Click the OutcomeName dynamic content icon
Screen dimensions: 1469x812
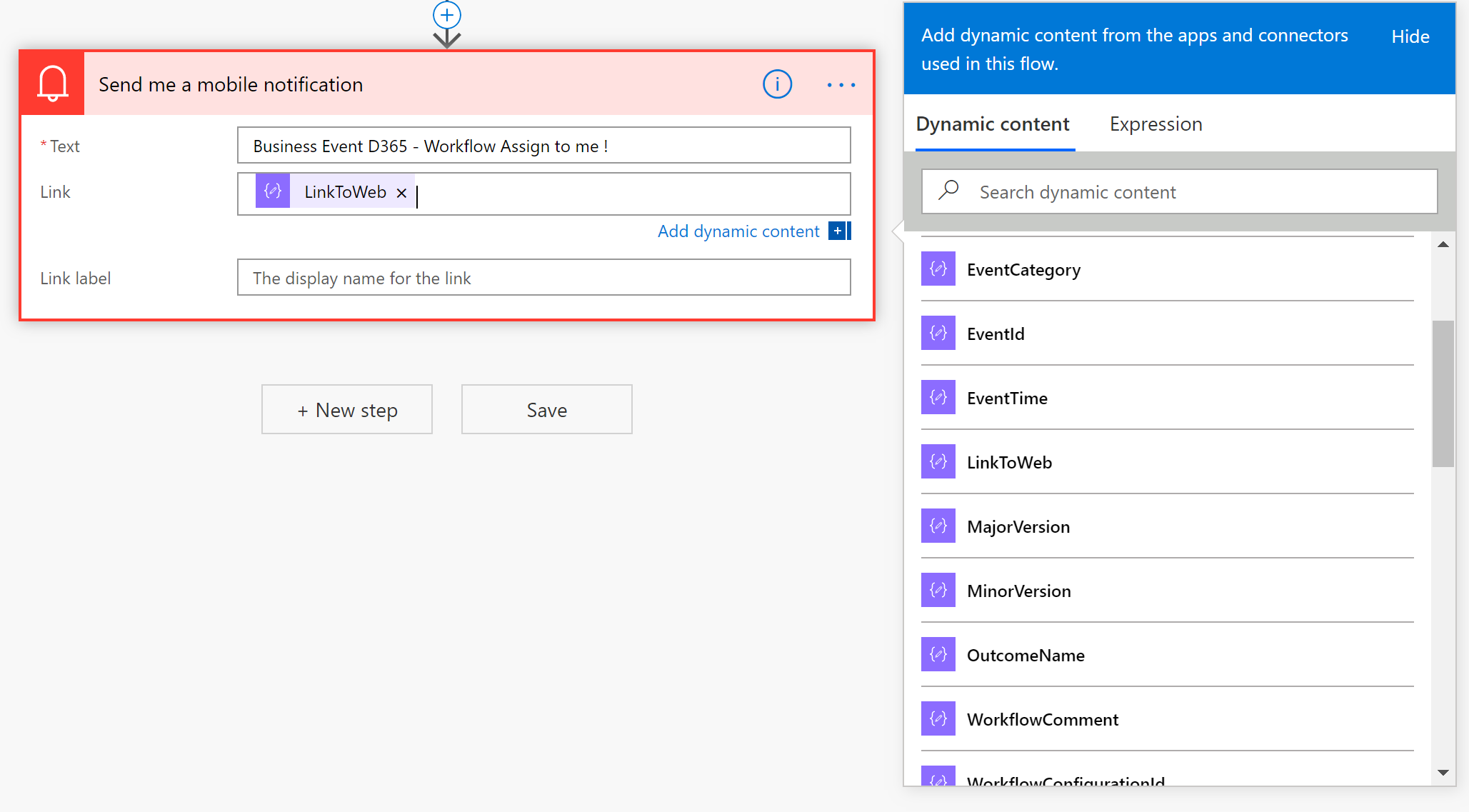point(938,655)
